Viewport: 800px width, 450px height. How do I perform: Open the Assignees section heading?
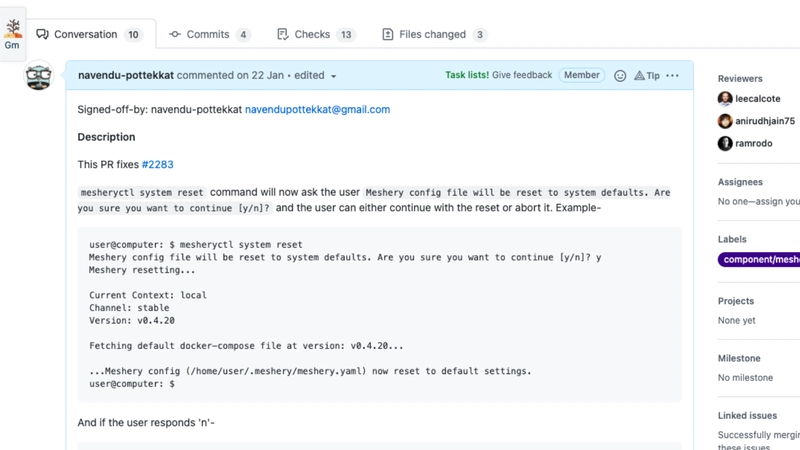click(740, 182)
